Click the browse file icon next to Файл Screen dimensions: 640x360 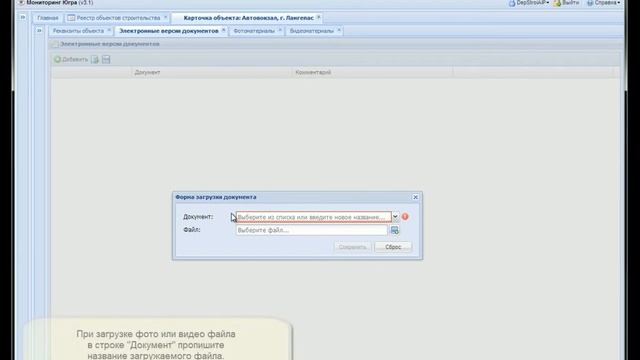pyautogui.click(x=395, y=230)
